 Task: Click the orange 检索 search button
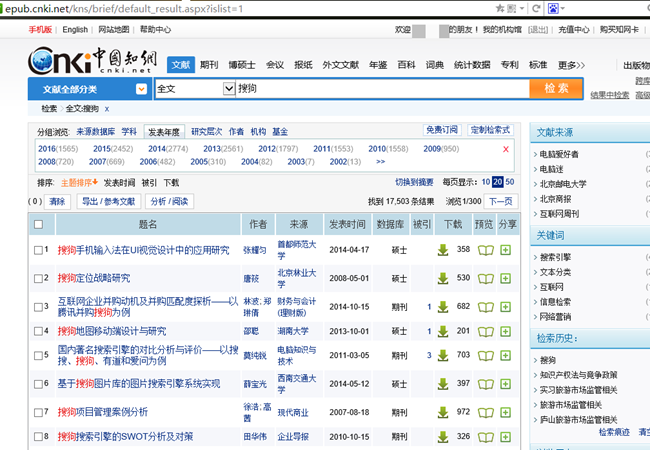pos(556,88)
